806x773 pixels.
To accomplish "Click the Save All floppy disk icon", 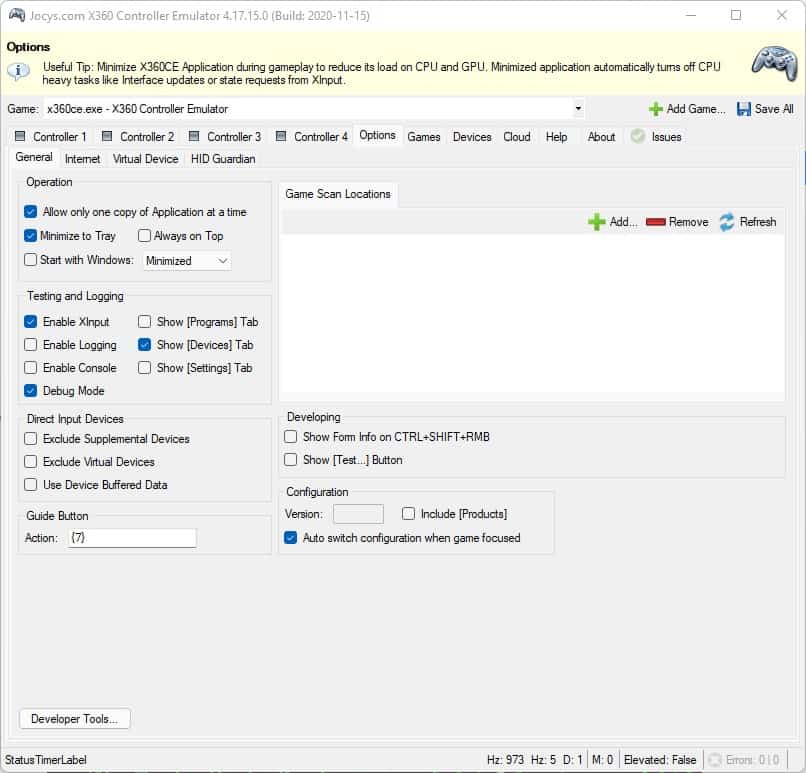I will (x=743, y=109).
